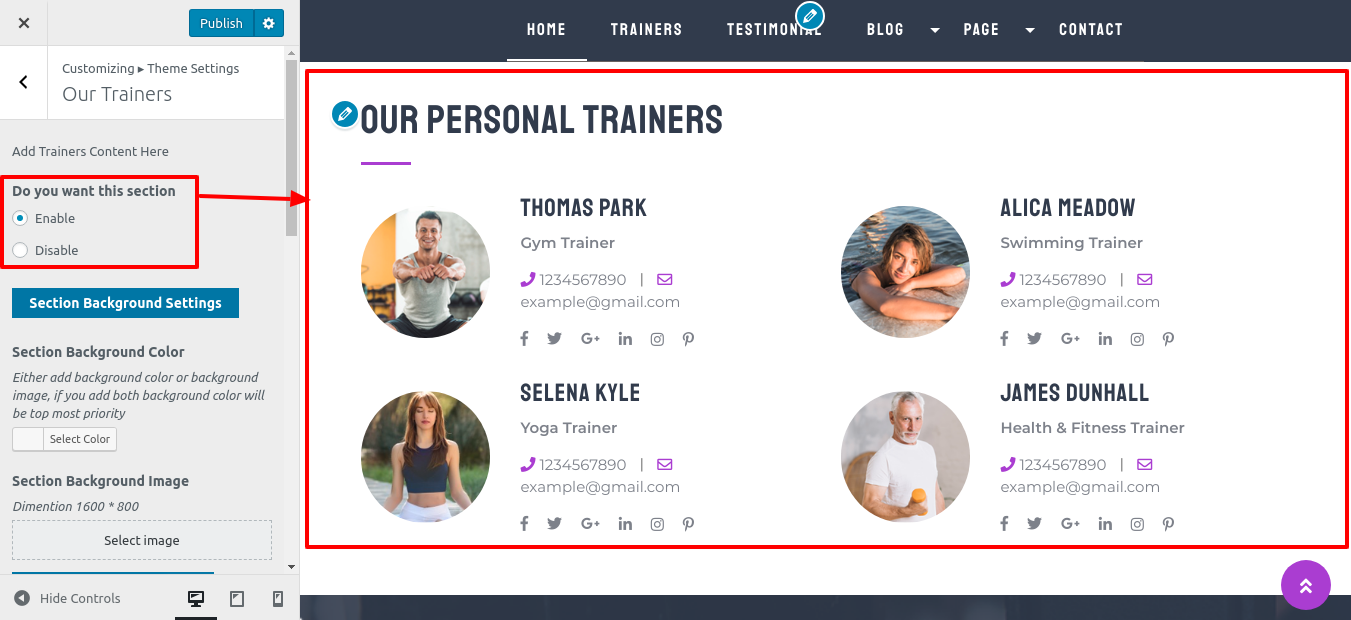Hide Controls in the customizer footer
The height and width of the screenshot is (620, 1351).
tap(67, 599)
